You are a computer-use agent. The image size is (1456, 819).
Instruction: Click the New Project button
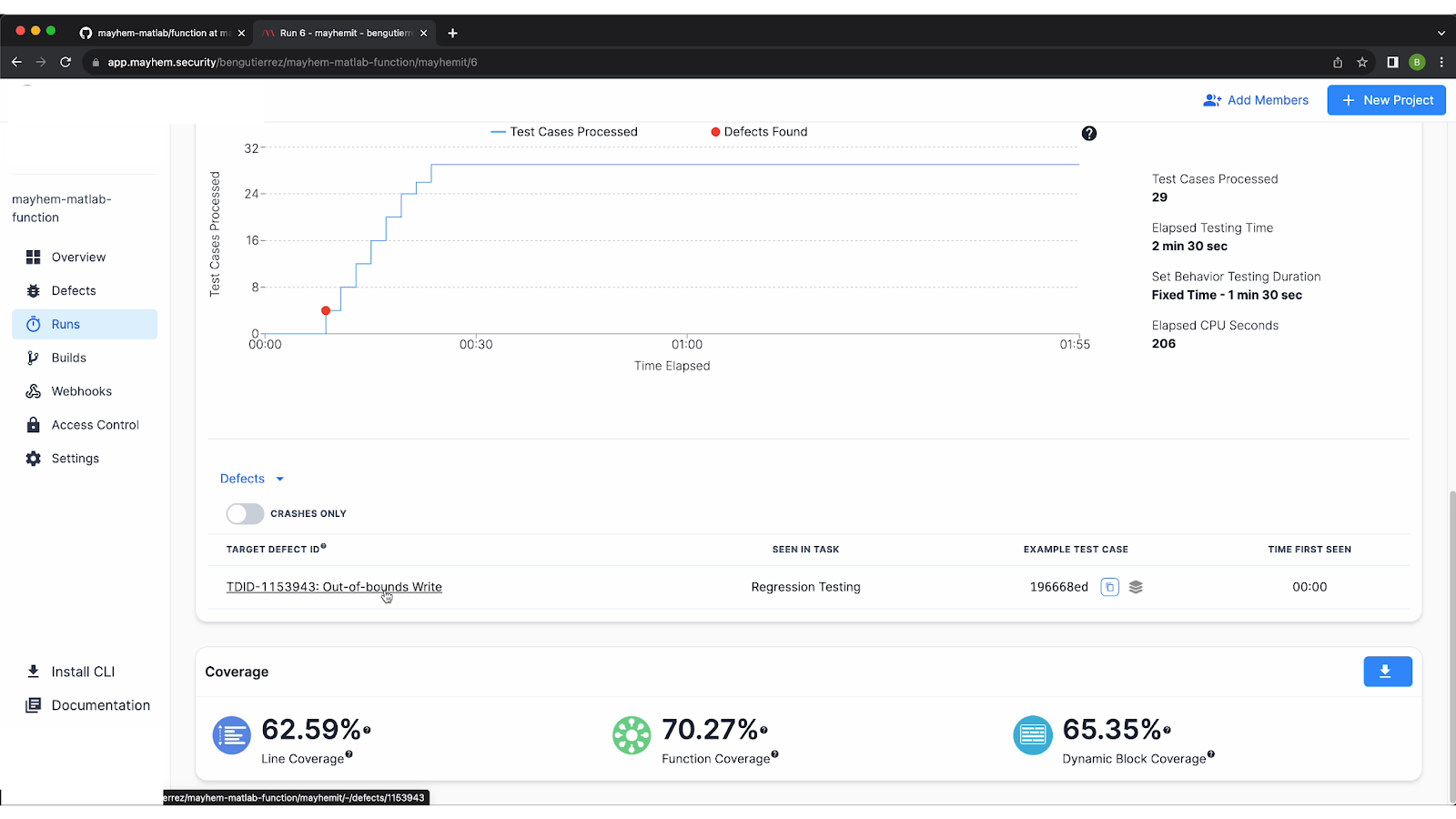1387,100
